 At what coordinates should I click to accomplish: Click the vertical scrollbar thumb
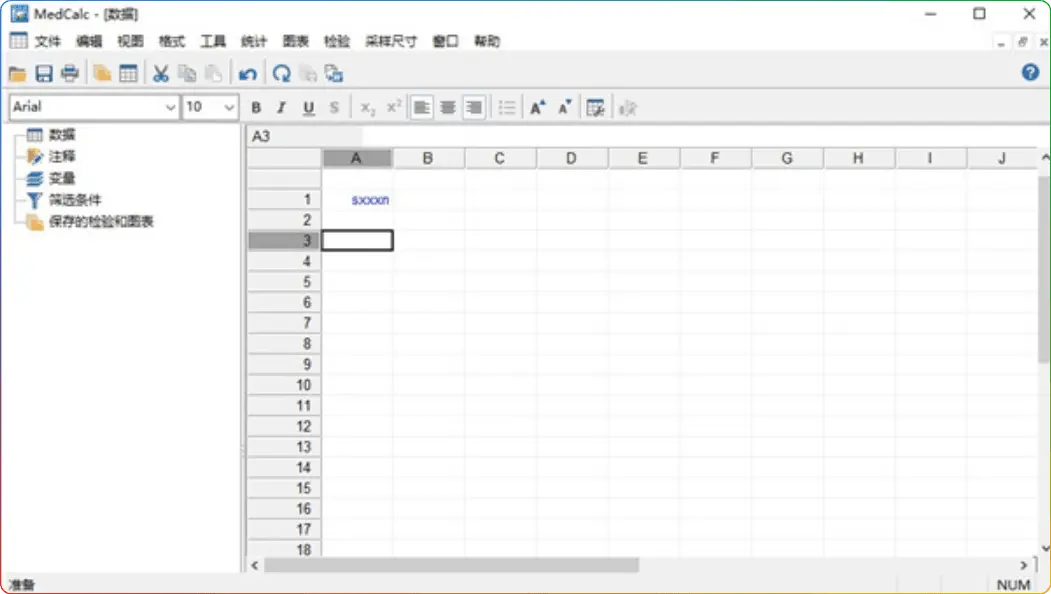coord(1044,269)
